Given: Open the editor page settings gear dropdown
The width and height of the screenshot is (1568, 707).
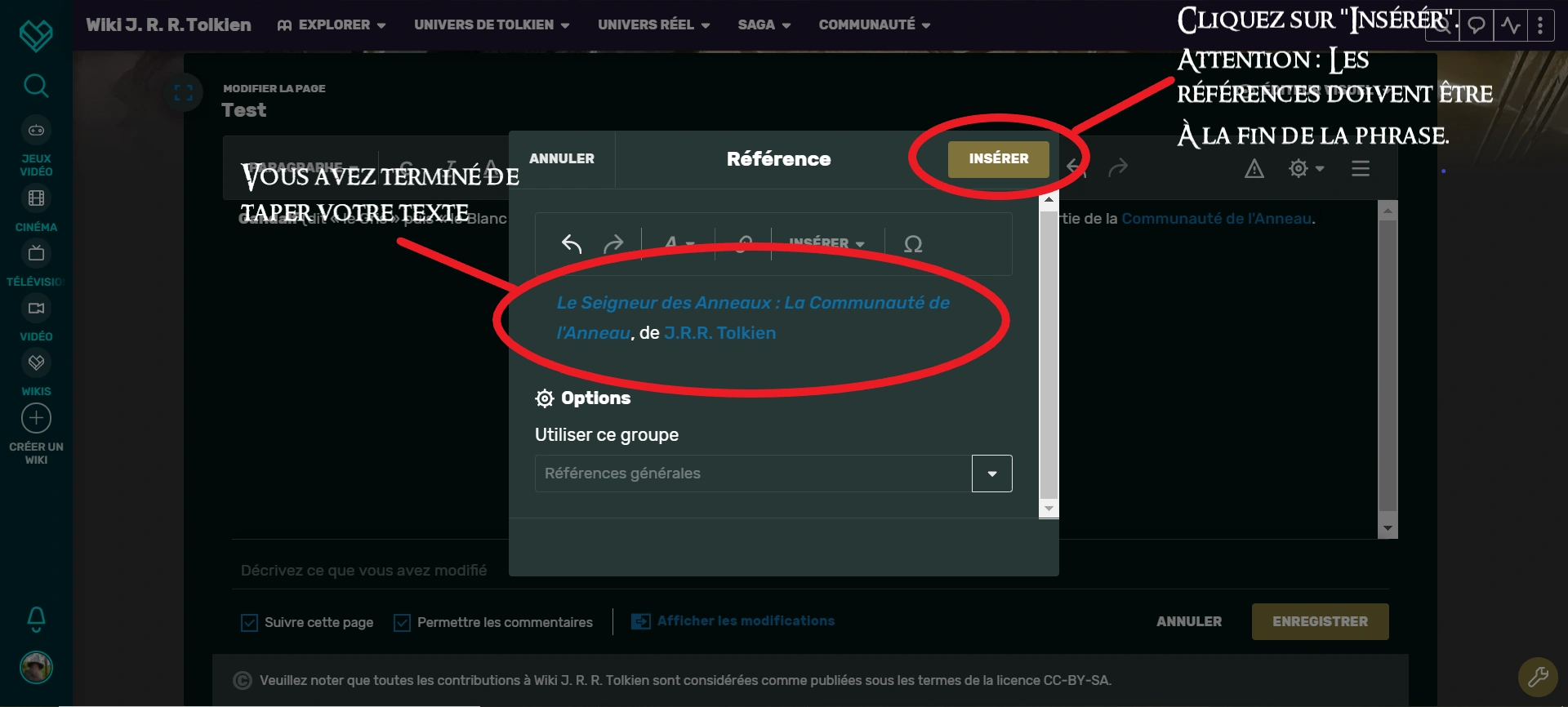Looking at the screenshot, I should coord(1306,168).
